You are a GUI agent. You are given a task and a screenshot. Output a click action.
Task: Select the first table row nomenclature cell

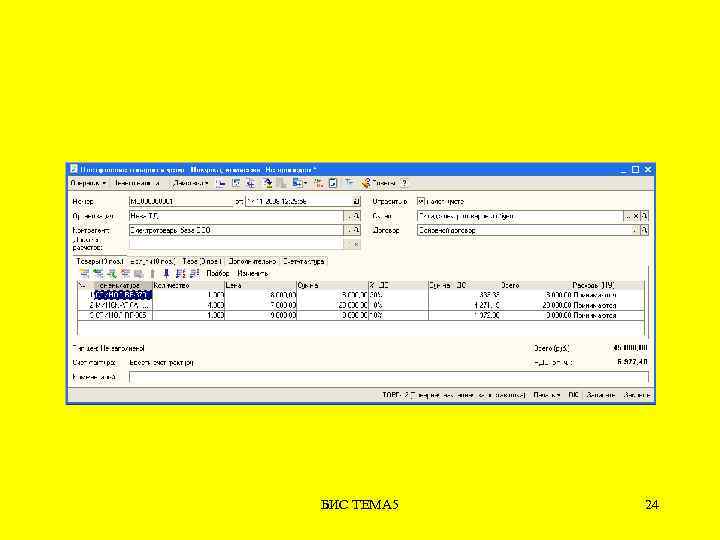(x=123, y=295)
